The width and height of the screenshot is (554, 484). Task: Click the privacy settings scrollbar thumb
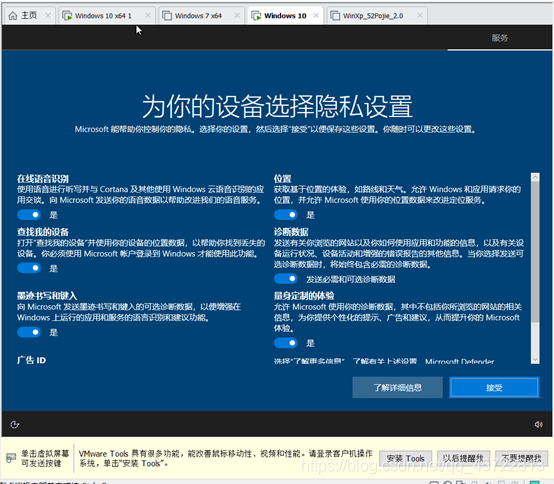pyautogui.click(x=535, y=252)
